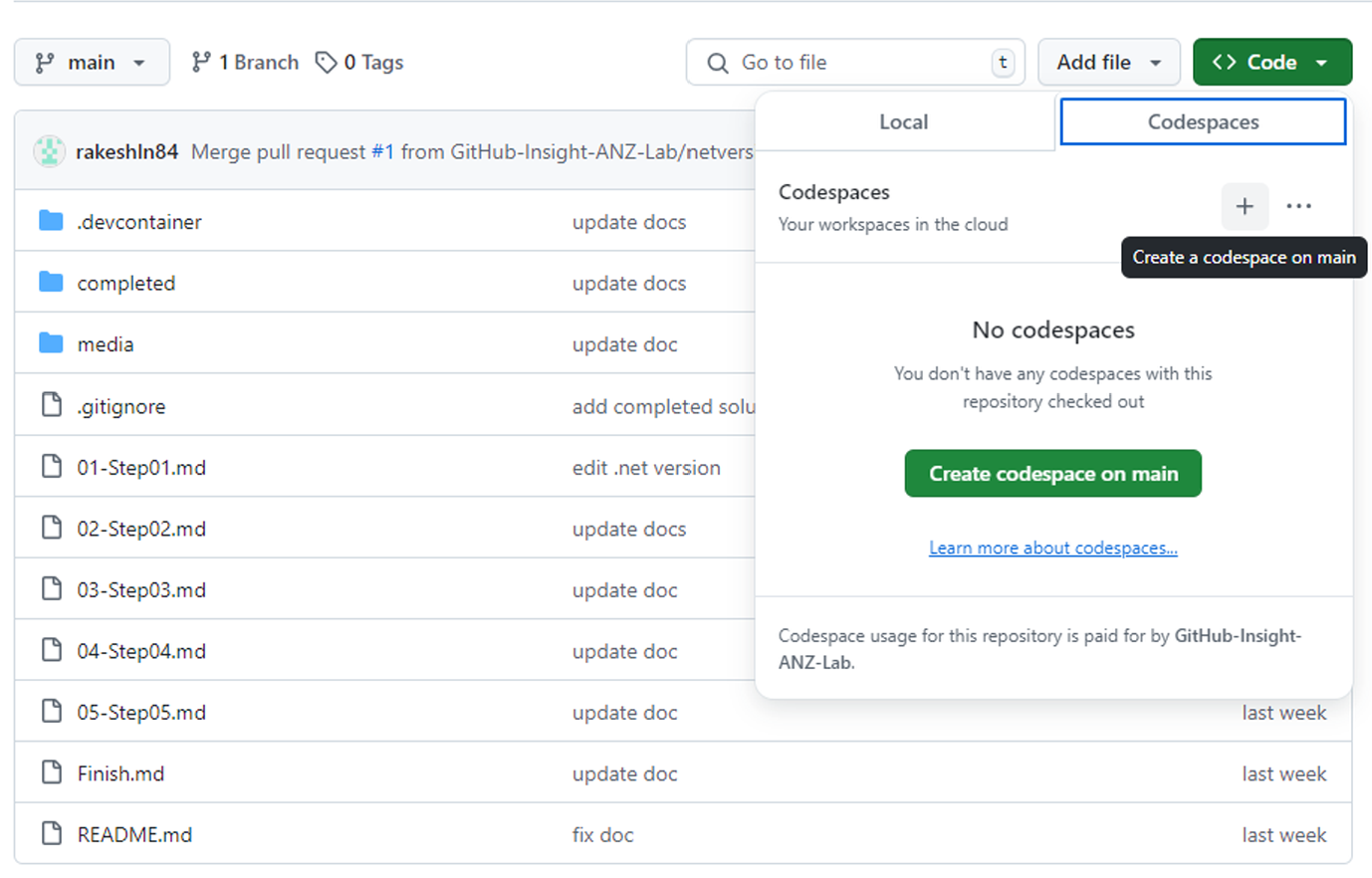Viewport: 1372px width, 878px height.
Task: Open Learn more about codespaces link
Action: coord(1052,549)
